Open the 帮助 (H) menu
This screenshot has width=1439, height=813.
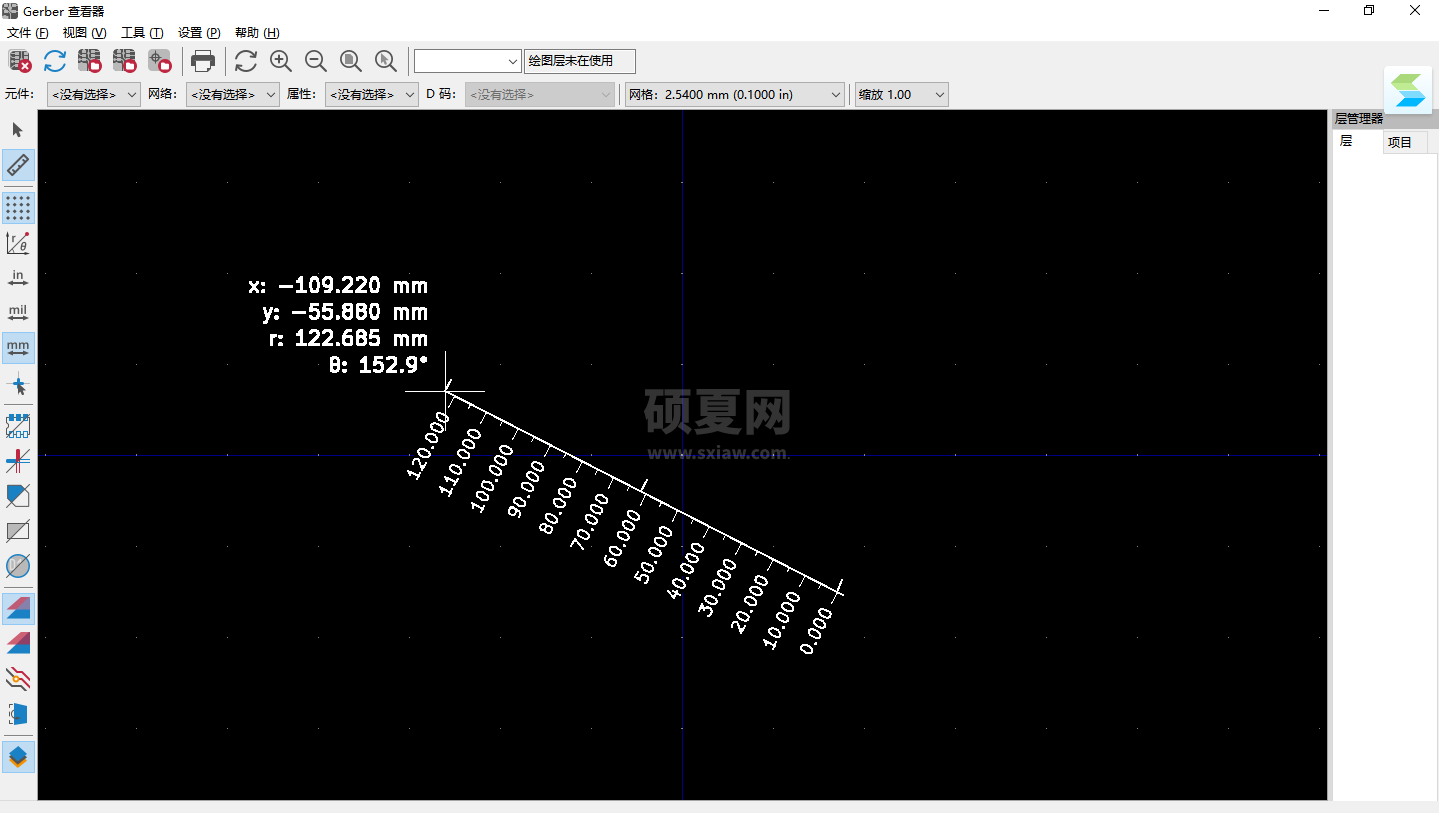tap(257, 33)
